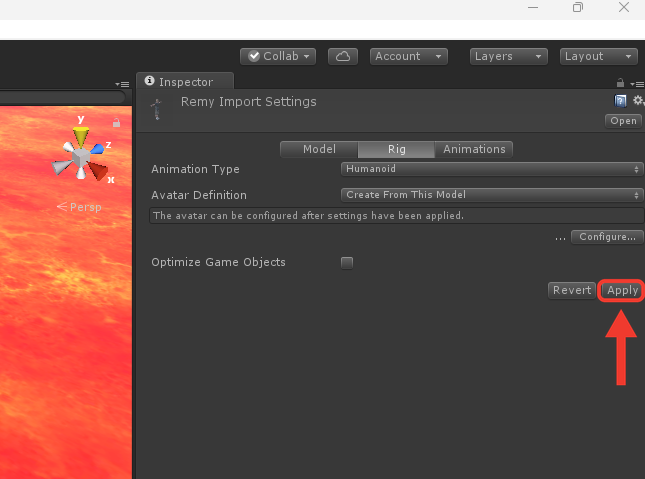Open the Account dropdown
The width and height of the screenshot is (645, 479).
point(408,56)
